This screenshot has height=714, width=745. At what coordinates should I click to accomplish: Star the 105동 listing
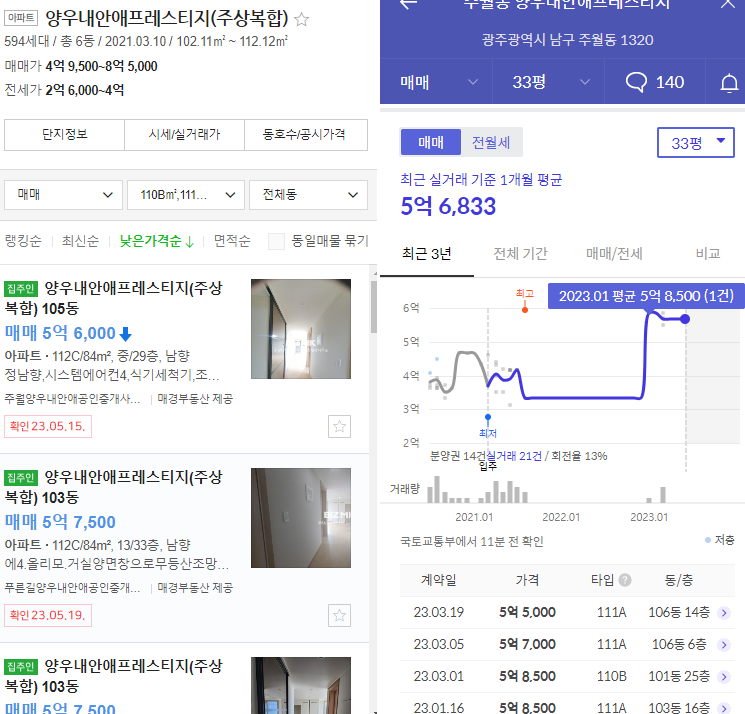coord(339,427)
